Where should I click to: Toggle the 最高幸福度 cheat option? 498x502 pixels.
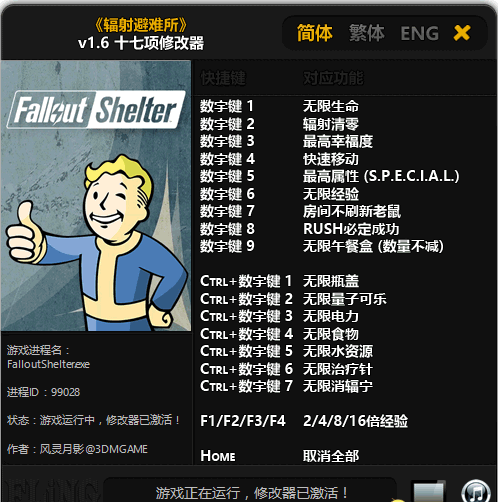tap(338, 141)
